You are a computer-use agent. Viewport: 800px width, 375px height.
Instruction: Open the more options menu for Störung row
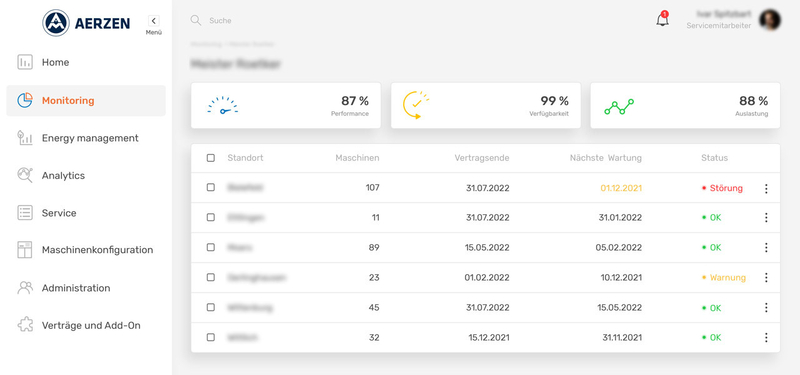766,188
